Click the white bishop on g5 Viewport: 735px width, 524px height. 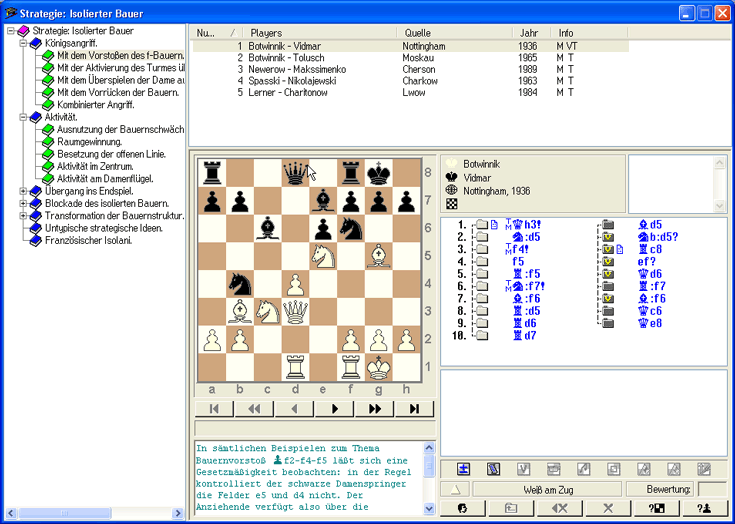click(379, 256)
